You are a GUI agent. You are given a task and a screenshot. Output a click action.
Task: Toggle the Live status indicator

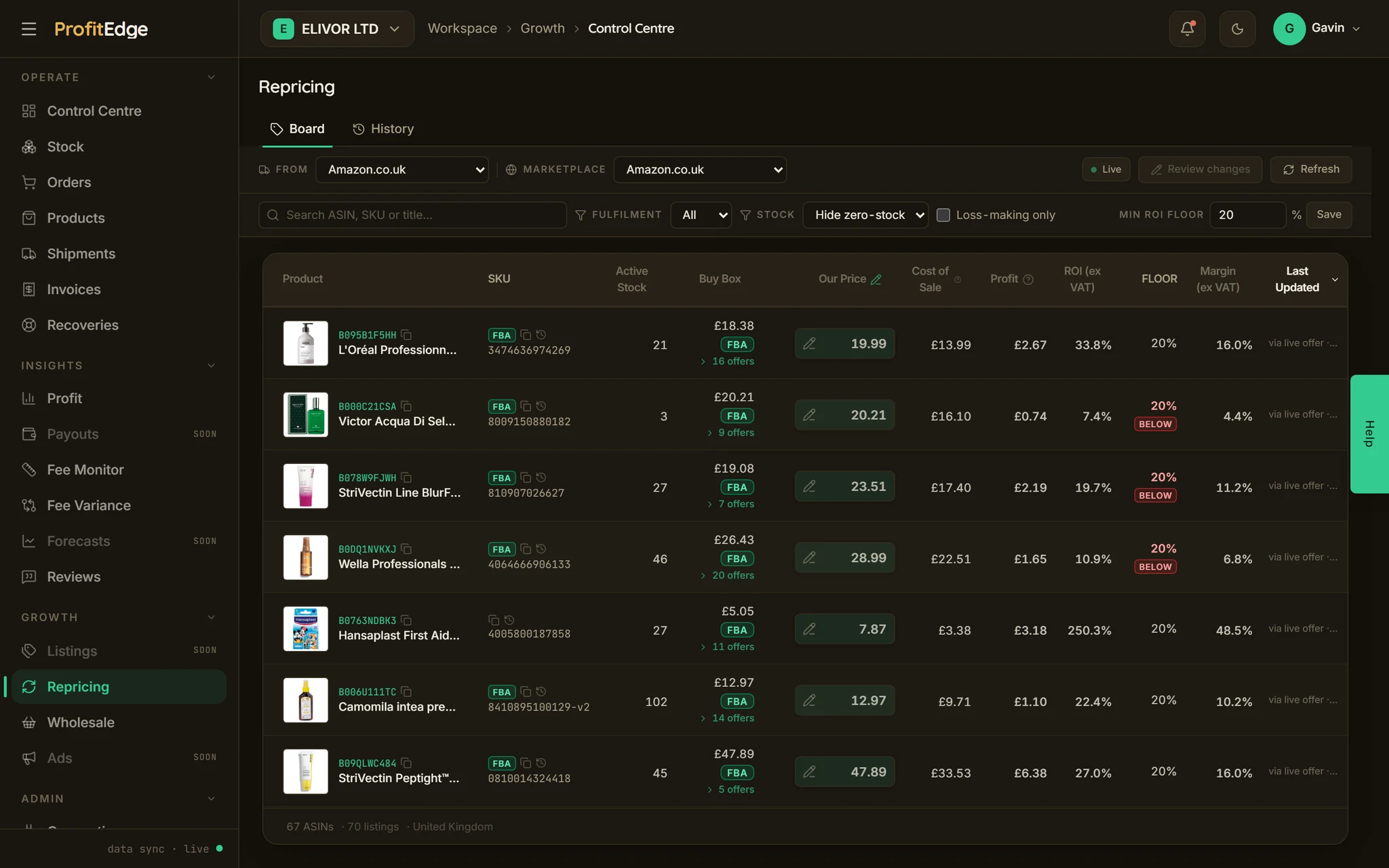1106,170
